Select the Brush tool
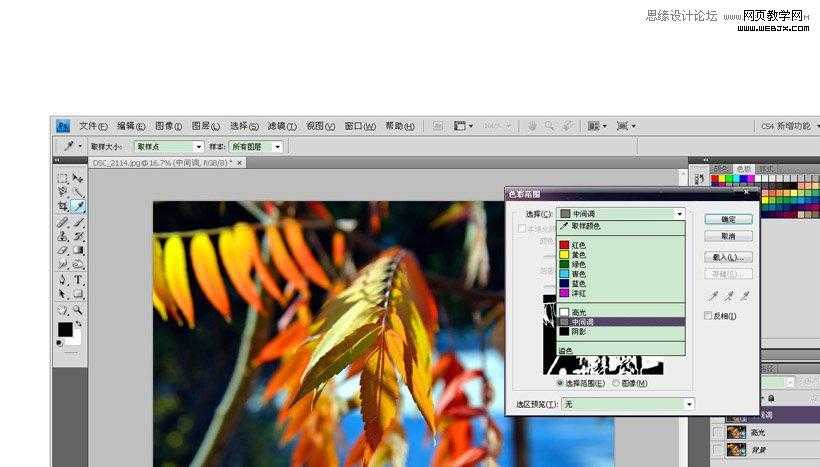 click(78, 222)
